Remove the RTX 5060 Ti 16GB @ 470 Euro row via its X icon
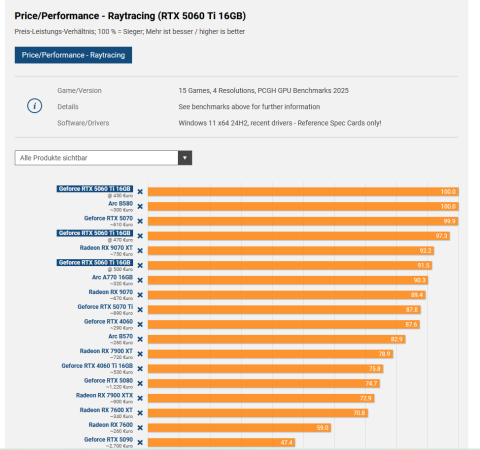Viewport: 480px width, 450px height. (x=140, y=236)
